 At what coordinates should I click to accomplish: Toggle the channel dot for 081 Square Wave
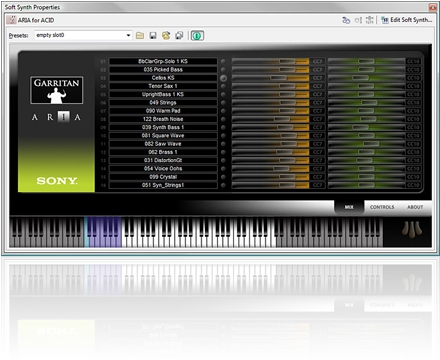point(223,136)
